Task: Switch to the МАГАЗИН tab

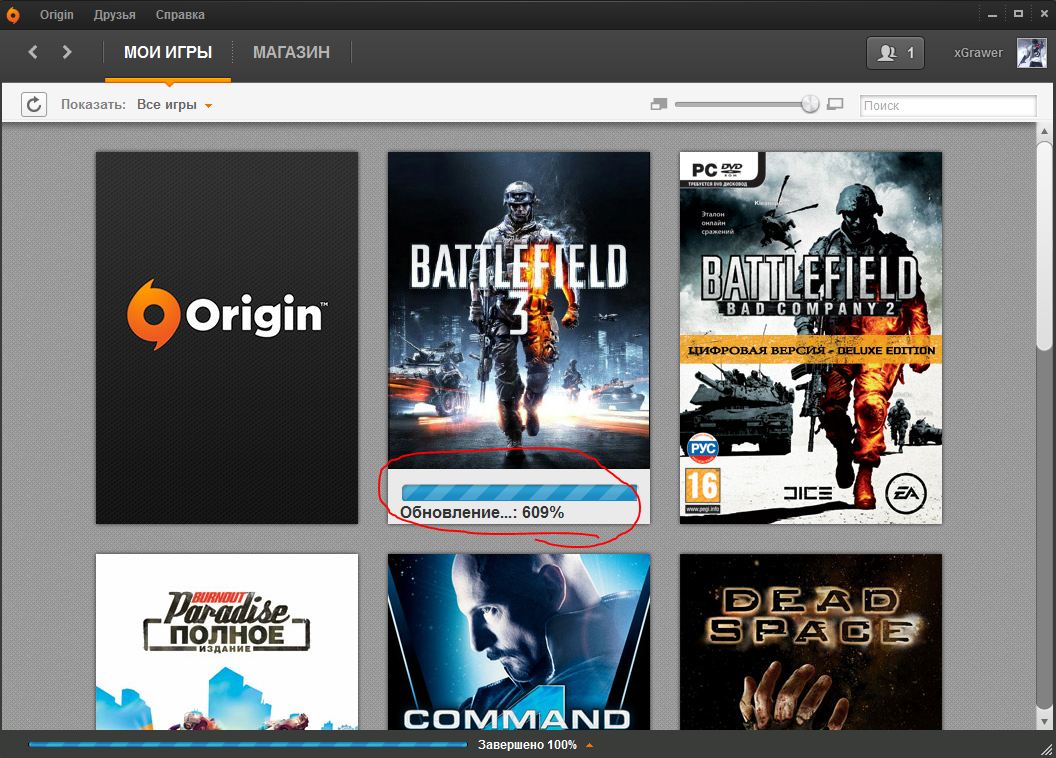Action: click(x=292, y=53)
